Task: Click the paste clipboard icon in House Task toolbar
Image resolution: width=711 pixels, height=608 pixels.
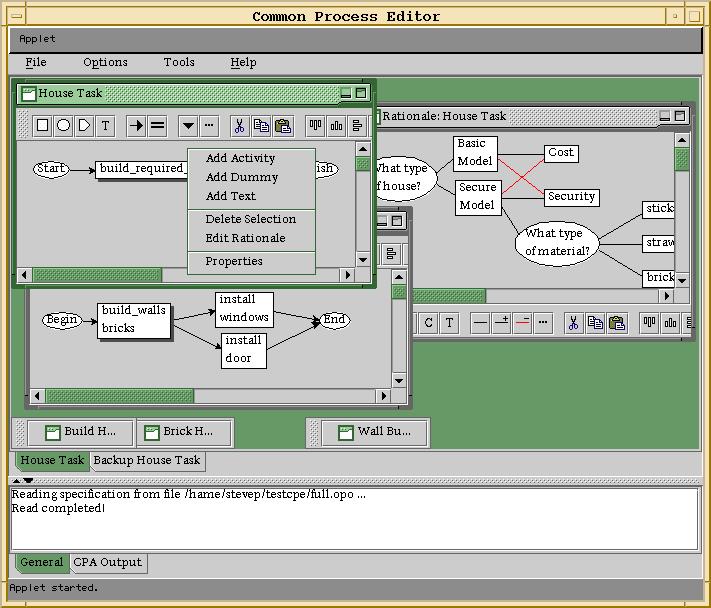Action: click(x=283, y=126)
